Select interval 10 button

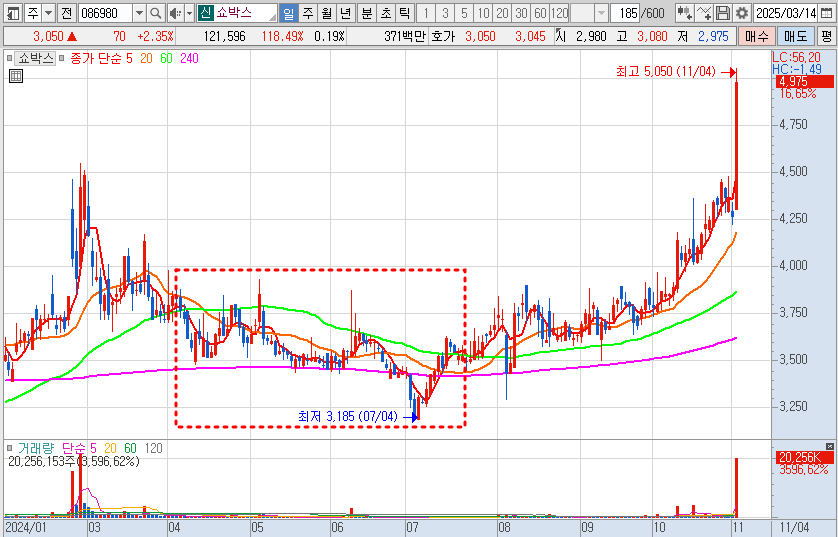(484, 13)
